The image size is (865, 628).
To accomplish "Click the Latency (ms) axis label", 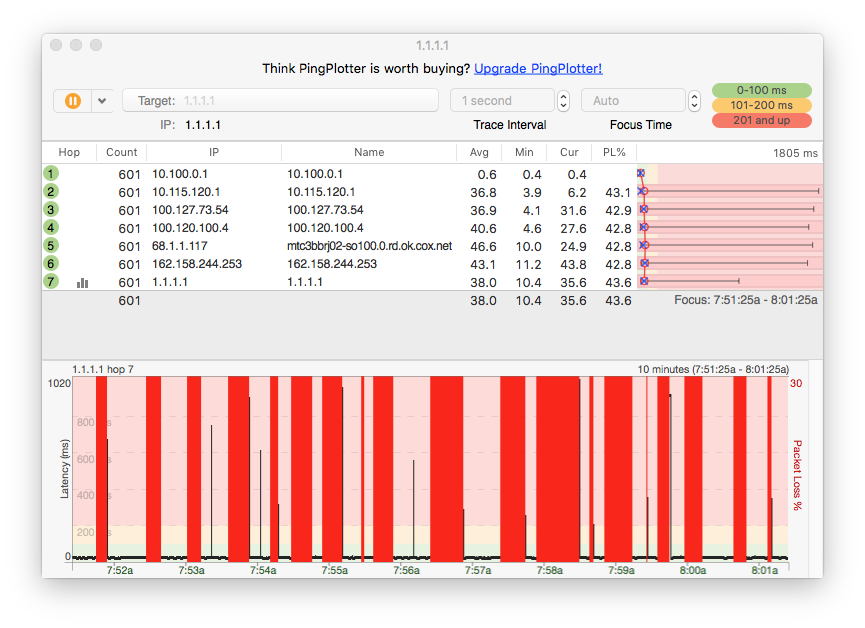I will click(x=65, y=469).
